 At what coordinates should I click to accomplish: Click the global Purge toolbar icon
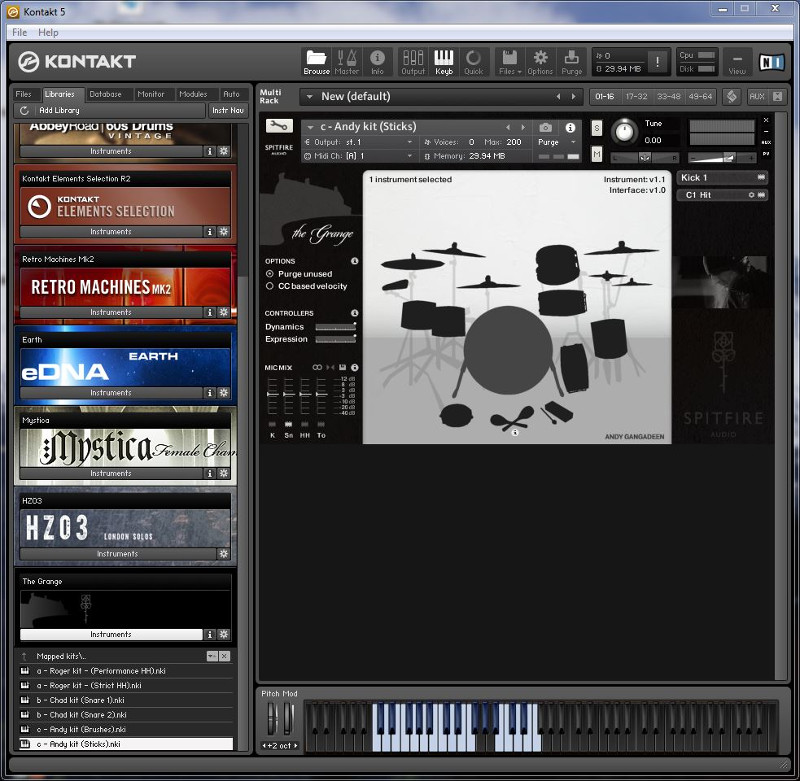(571, 62)
